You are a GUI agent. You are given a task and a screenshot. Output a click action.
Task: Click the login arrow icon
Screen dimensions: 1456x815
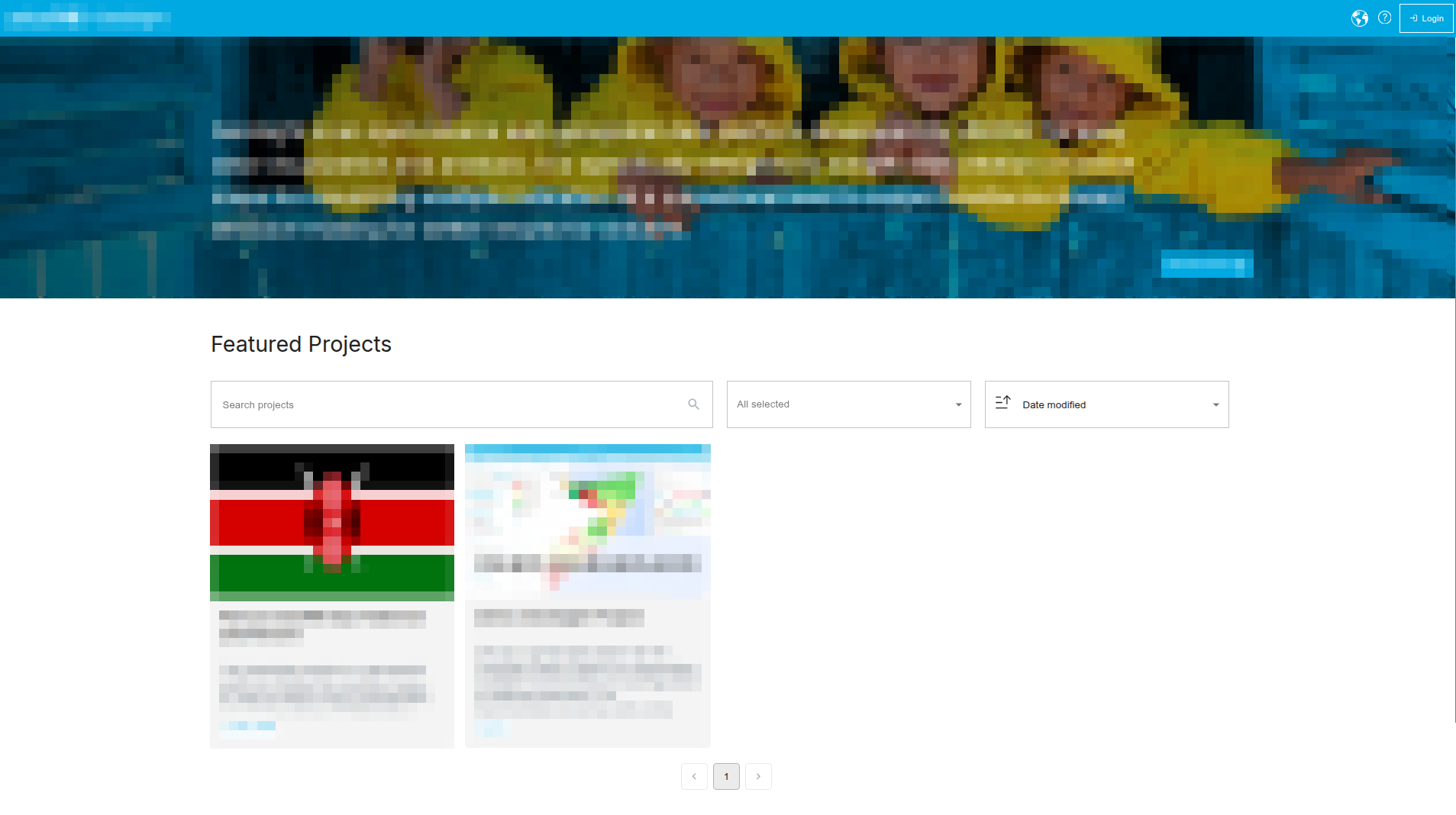[x=1413, y=18]
